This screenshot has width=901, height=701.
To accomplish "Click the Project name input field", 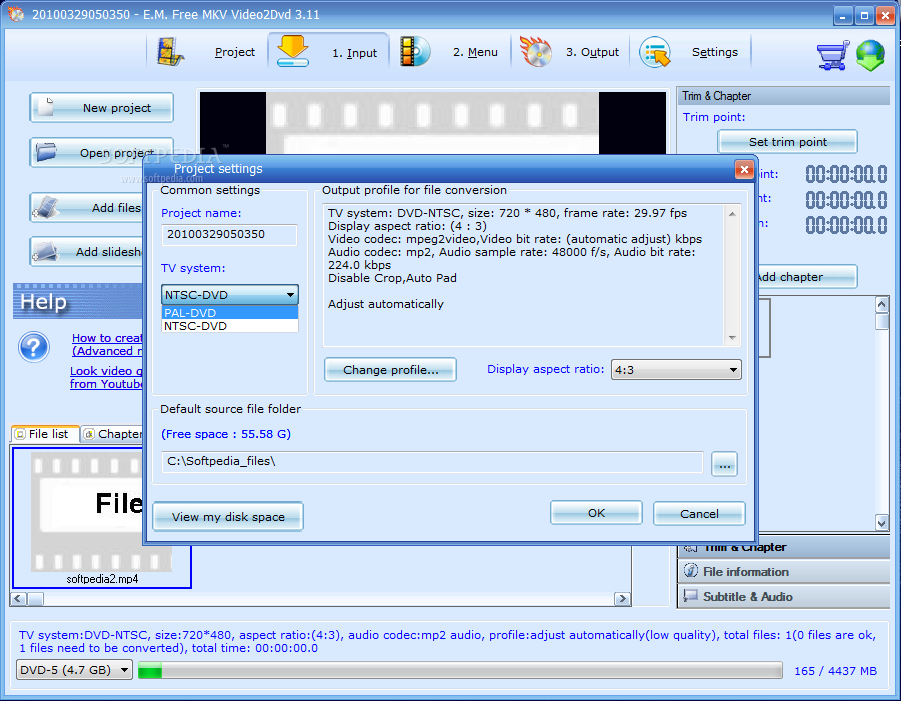I will pyautogui.click(x=229, y=234).
